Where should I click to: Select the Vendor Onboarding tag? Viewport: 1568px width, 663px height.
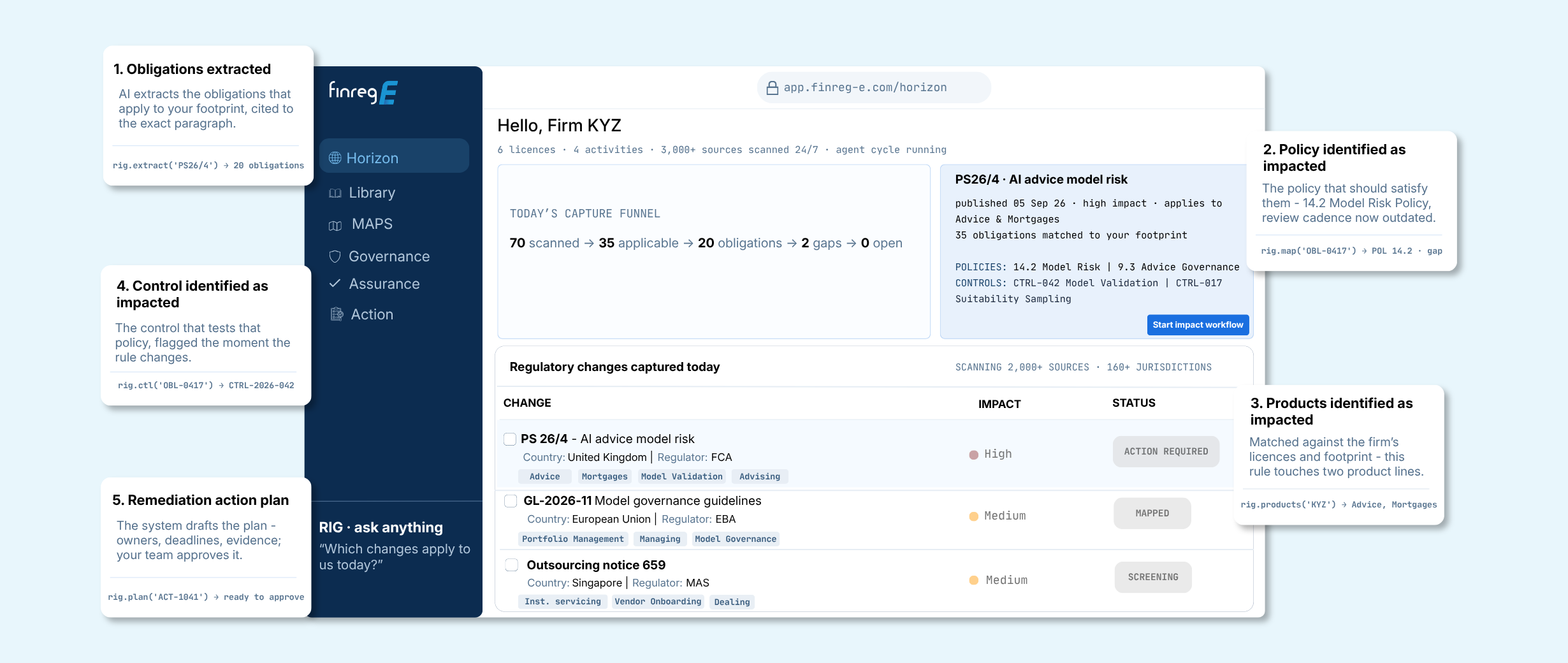click(x=658, y=601)
